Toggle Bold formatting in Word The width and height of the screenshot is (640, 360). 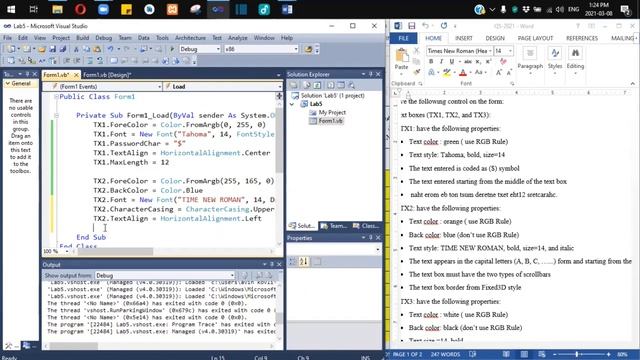431,62
